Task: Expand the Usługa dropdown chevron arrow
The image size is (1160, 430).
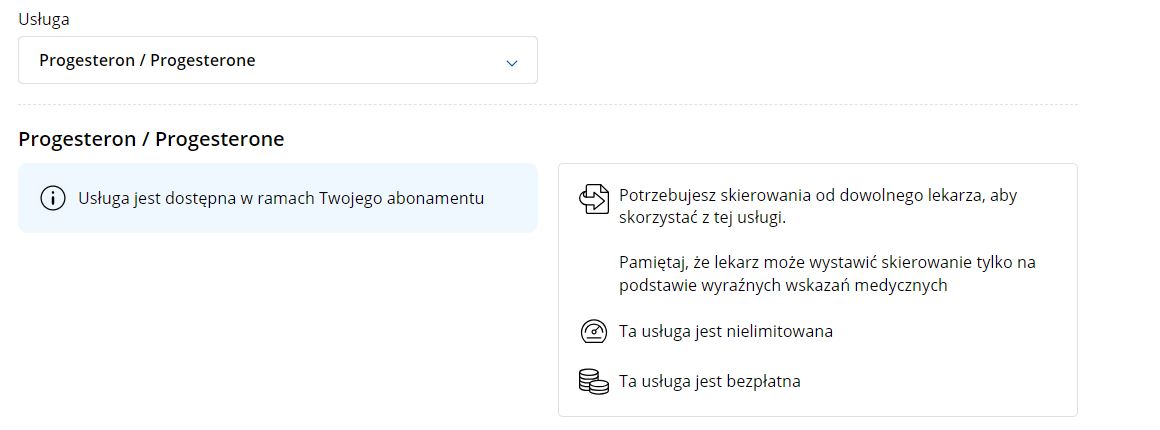Action: [x=511, y=63]
